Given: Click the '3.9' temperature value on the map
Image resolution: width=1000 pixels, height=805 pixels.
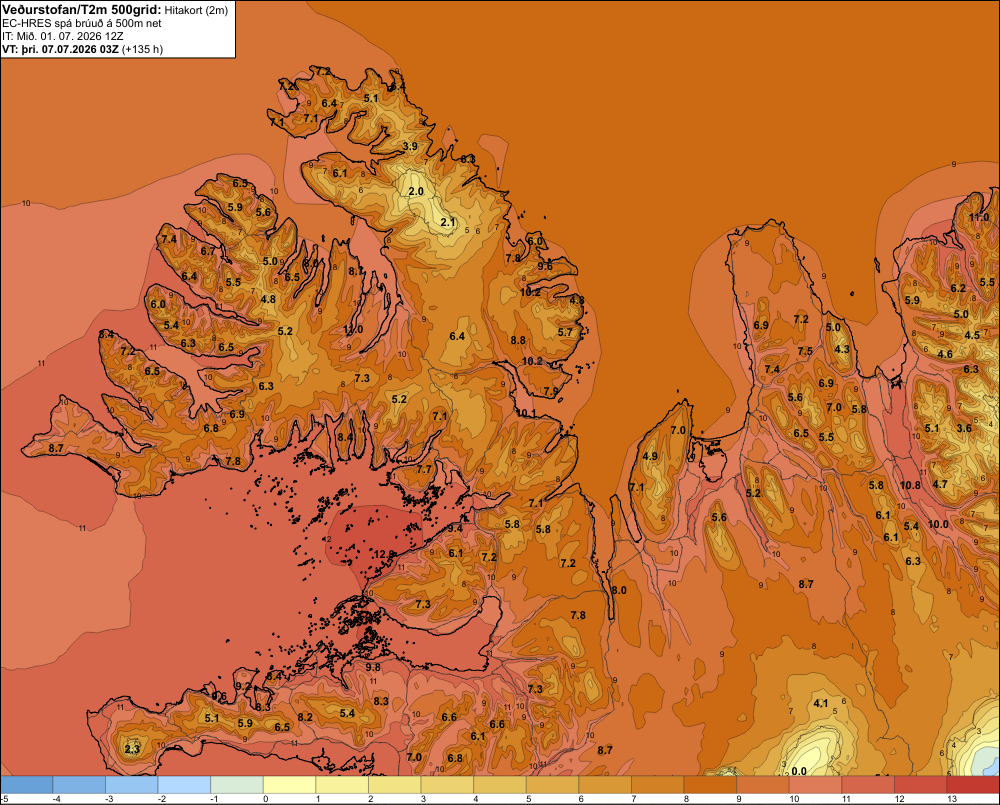Looking at the screenshot, I should (410, 146).
